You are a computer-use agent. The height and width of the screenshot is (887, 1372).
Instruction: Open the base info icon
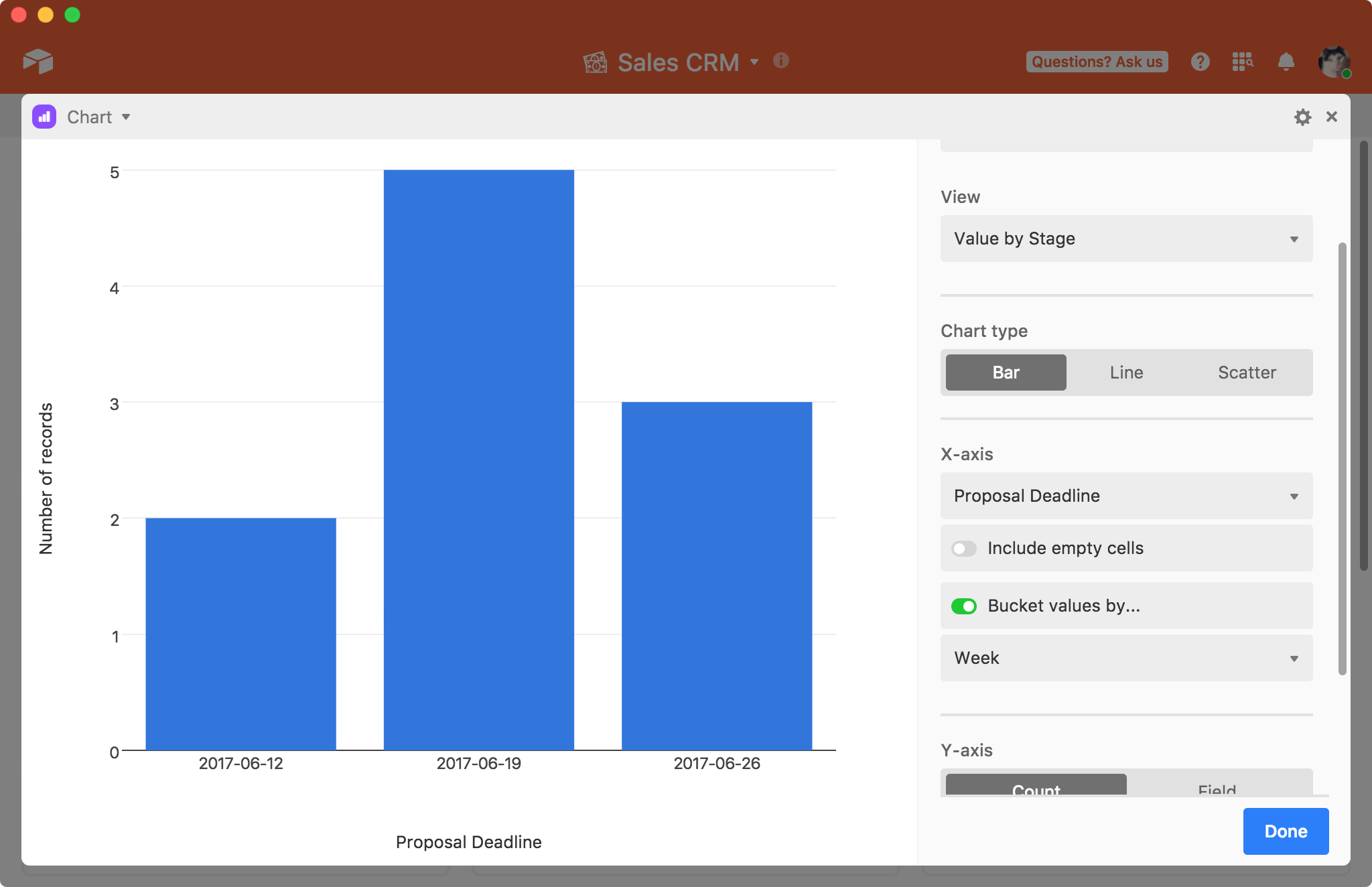[x=780, y=61]
